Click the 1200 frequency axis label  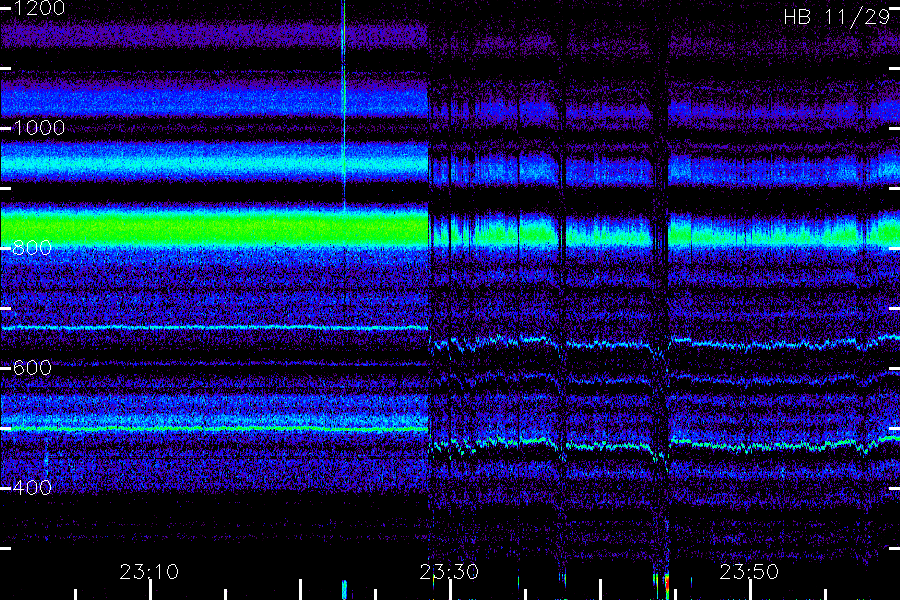(39, 8)
